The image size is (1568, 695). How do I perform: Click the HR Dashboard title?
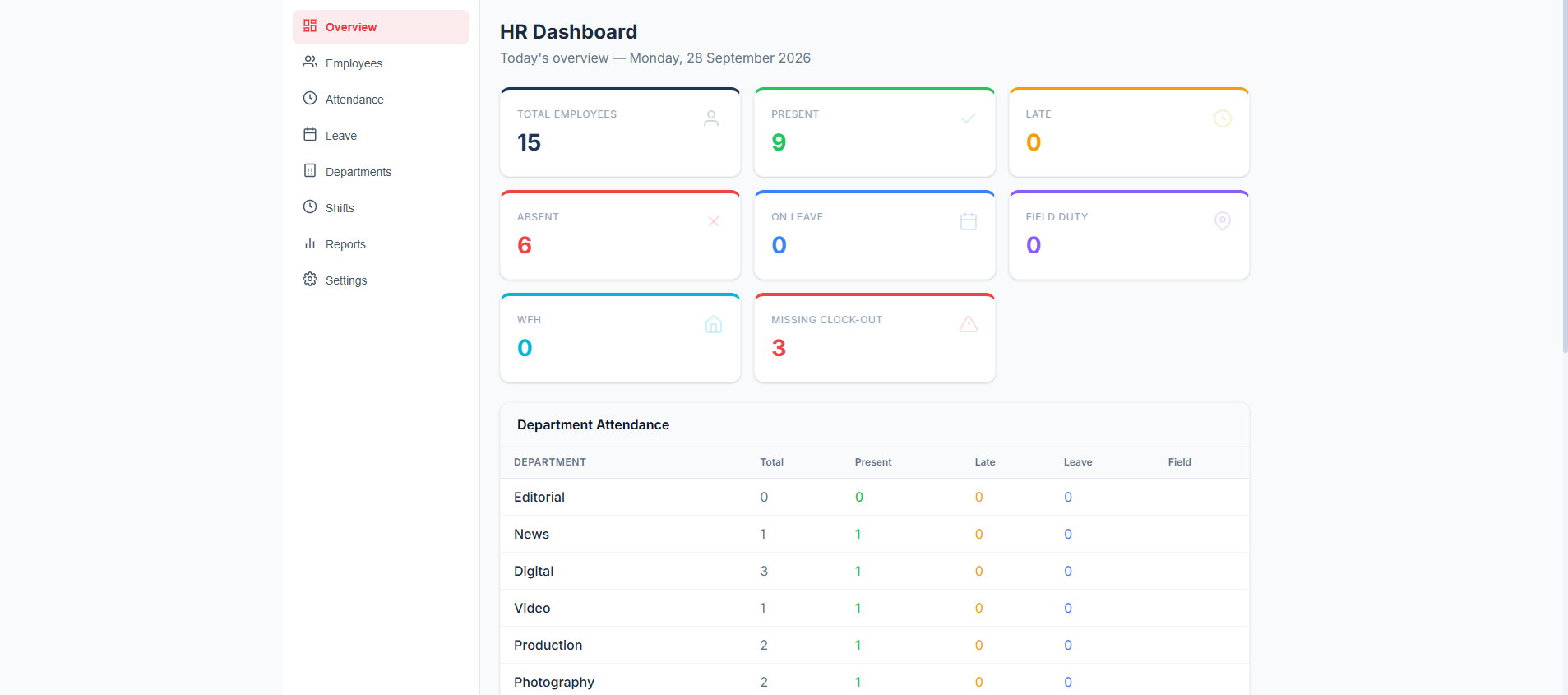(x=568, y=32)
